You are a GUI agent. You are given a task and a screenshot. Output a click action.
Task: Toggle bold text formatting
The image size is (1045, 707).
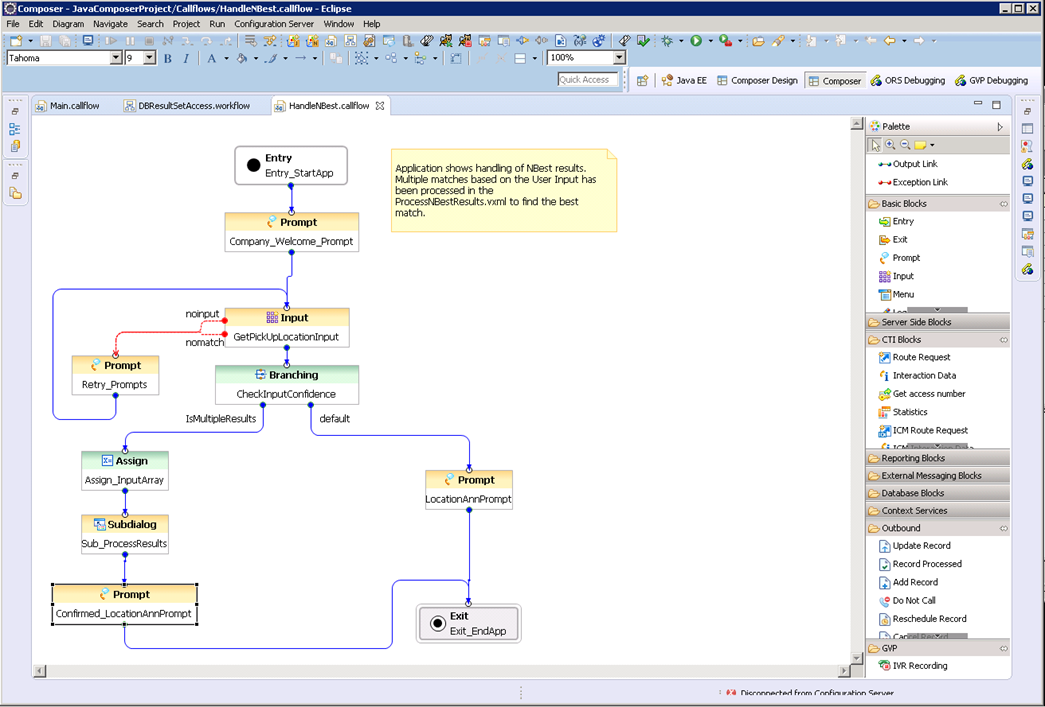(x=167, y=59)
